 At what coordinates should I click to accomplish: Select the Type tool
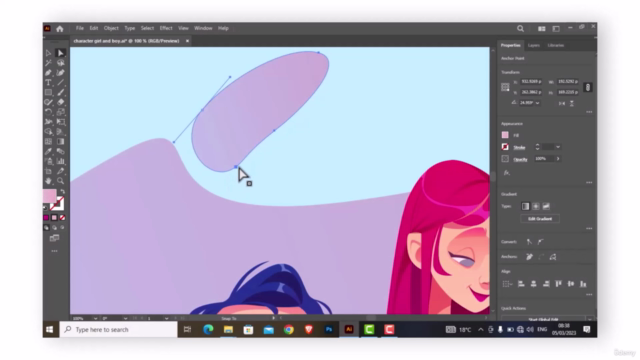[49, 82]
